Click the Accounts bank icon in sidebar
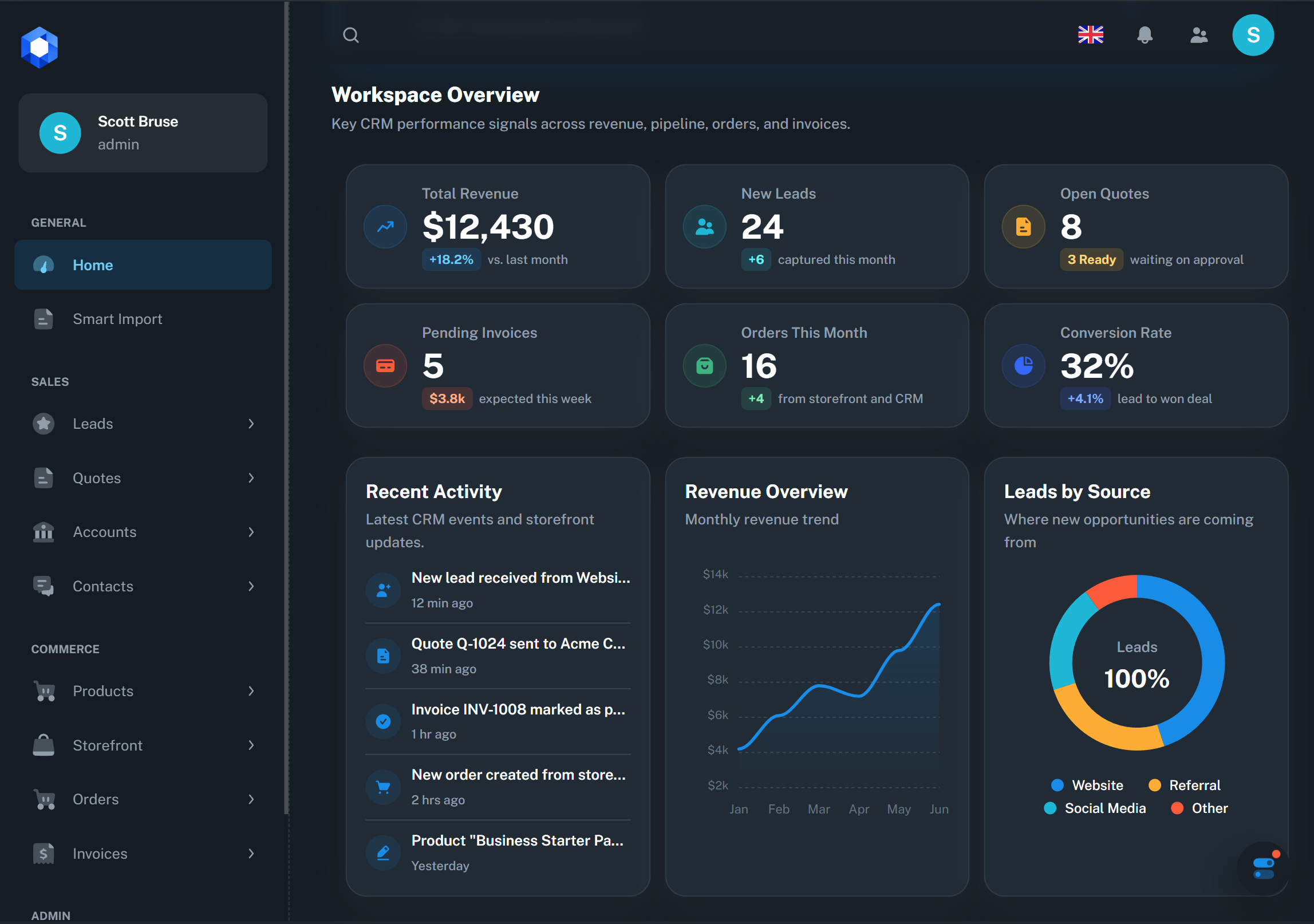This screenshot has height=924, width=1314. click(44, 532)
